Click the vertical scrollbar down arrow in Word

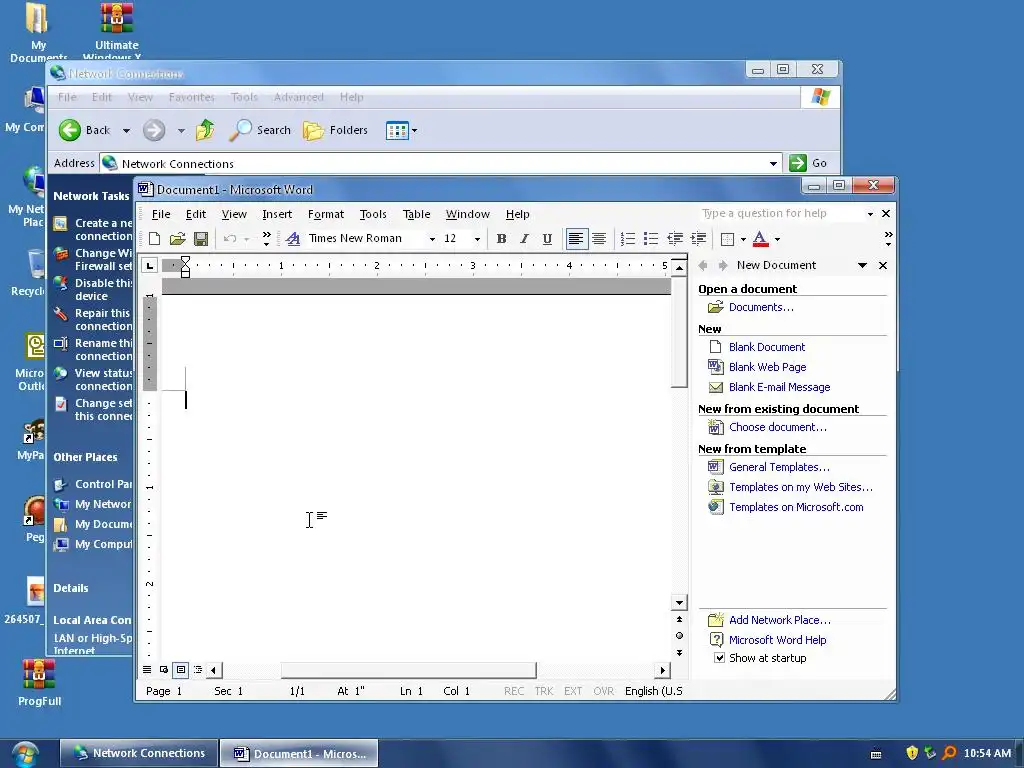[x=679, y=603]
